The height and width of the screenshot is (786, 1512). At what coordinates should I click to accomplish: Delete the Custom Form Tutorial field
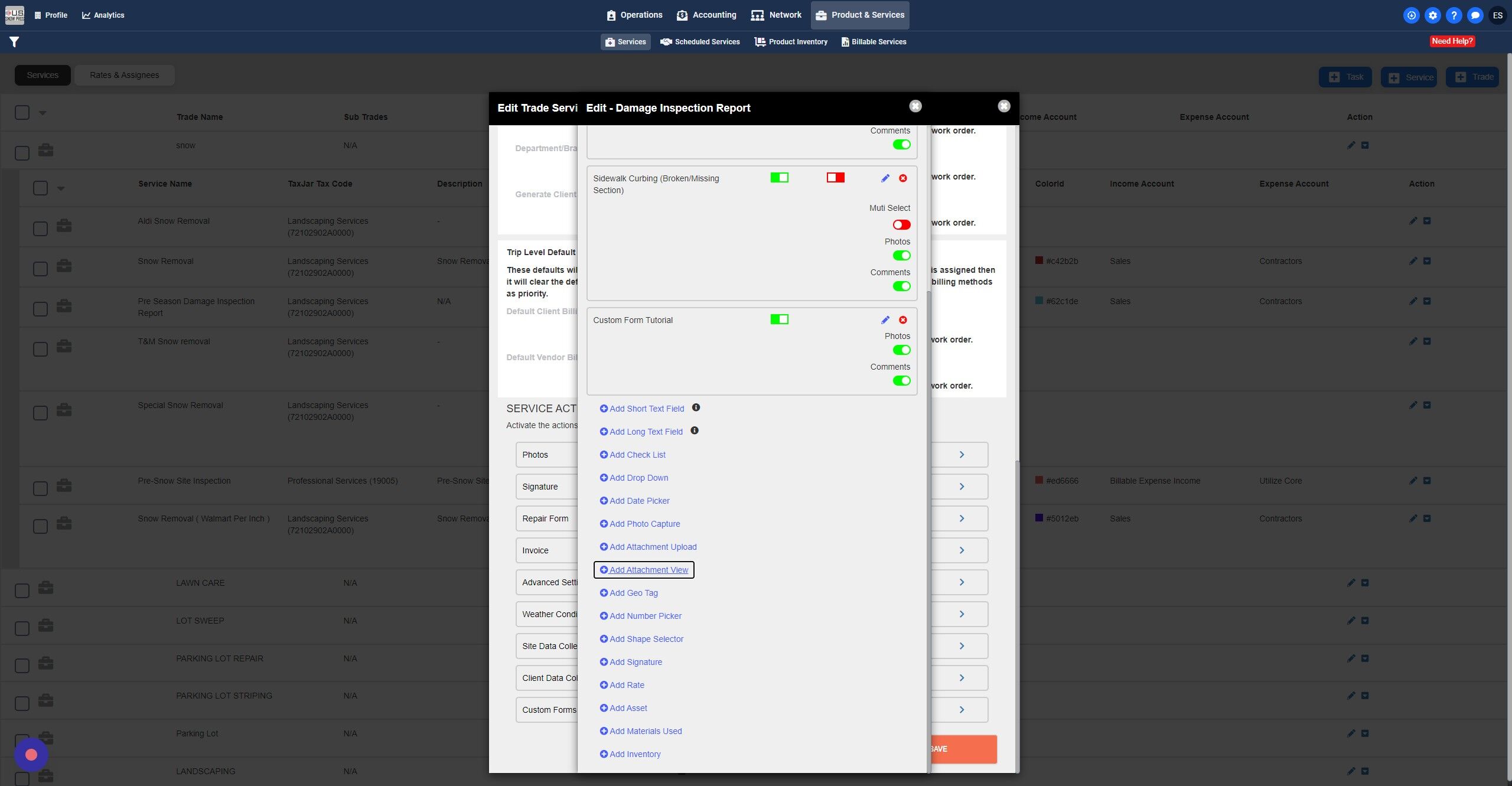903,320
